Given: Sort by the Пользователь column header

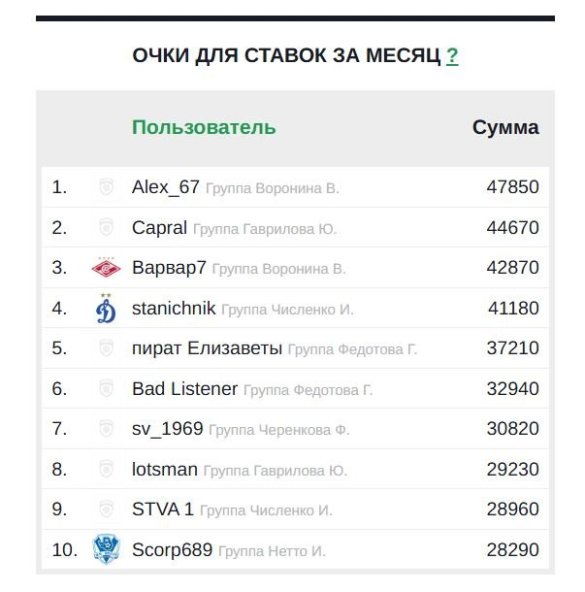Looking at the screenshot, I should 204,127.
